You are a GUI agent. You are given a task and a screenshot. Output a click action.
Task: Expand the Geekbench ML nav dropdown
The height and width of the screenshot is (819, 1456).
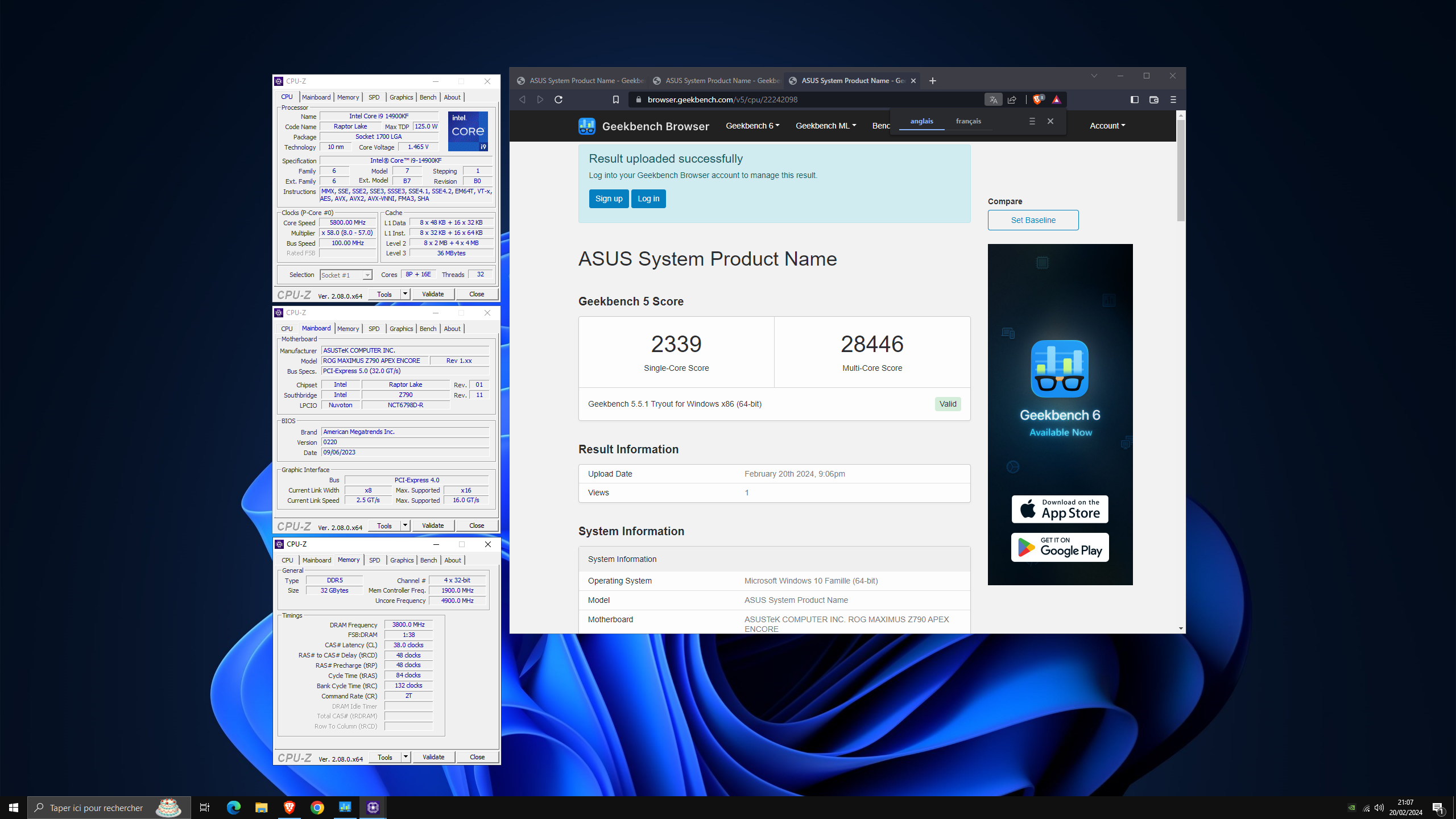(826, 126)
